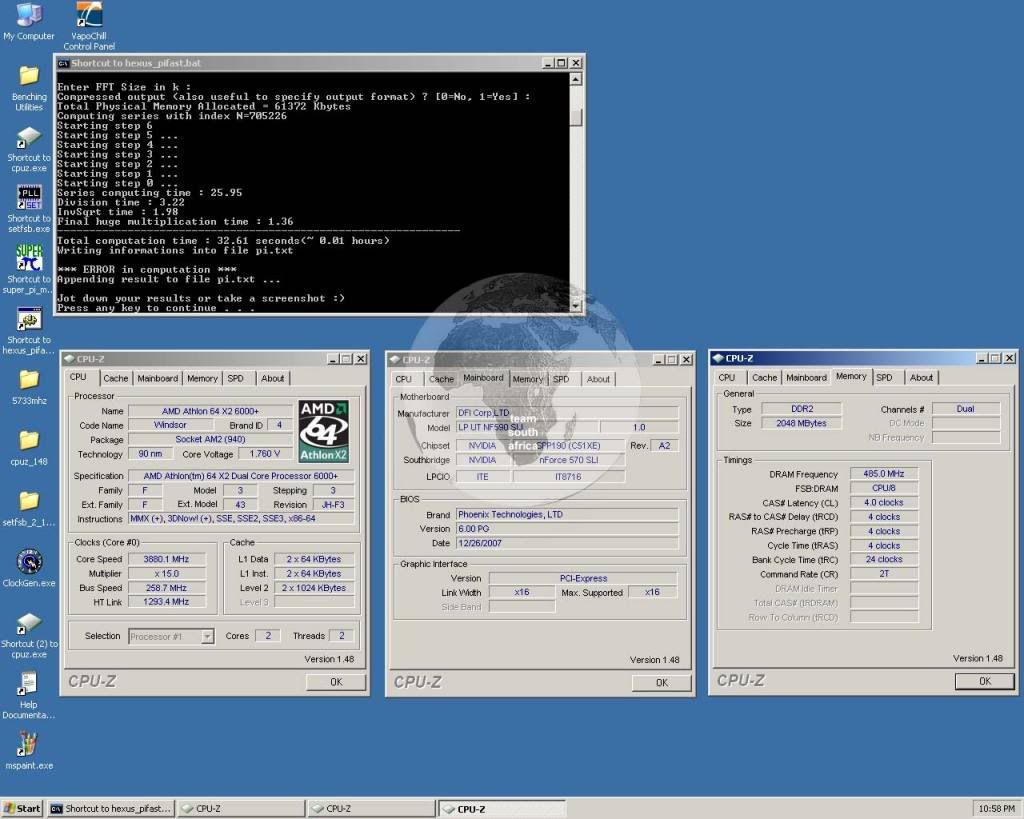Open Memory tab in CPU-Z processor window

coord(202,378)
